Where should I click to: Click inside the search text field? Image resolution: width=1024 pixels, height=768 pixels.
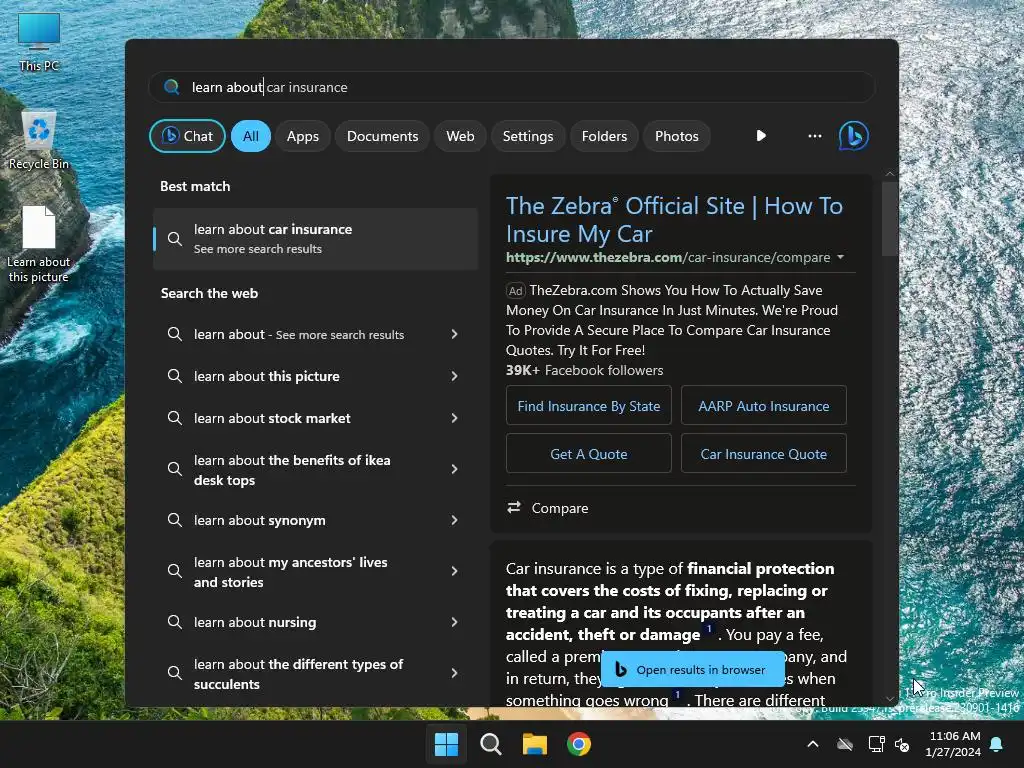(x=512, y=87)
